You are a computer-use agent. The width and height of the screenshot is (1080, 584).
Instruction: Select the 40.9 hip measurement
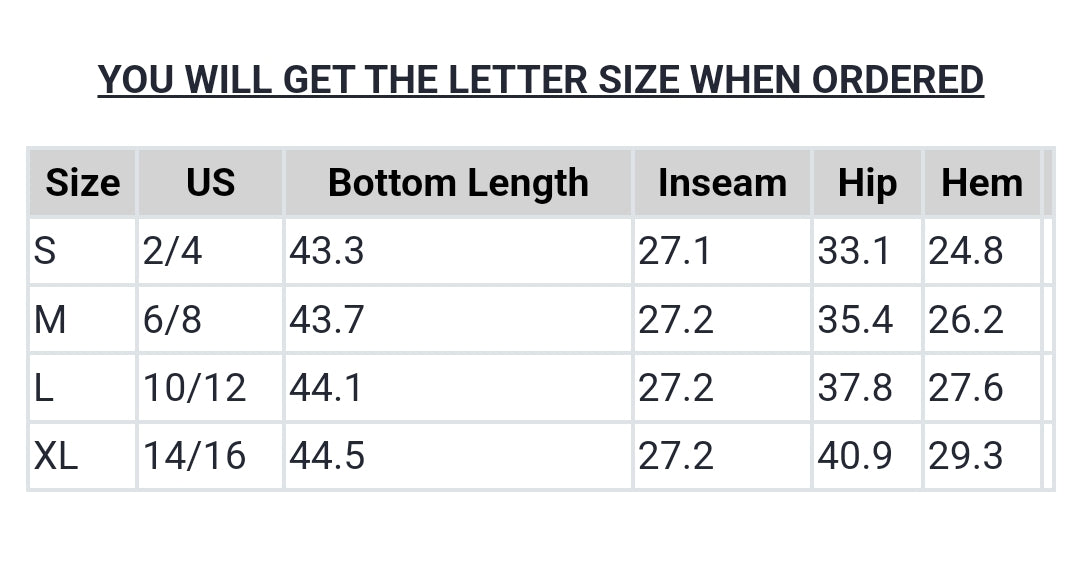[855, 456]
